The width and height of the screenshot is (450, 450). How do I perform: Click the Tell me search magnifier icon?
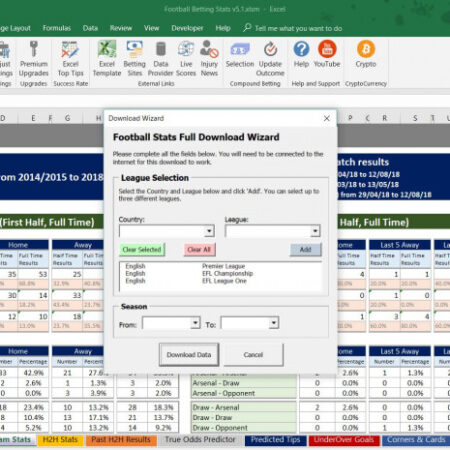tap(247, 27)
